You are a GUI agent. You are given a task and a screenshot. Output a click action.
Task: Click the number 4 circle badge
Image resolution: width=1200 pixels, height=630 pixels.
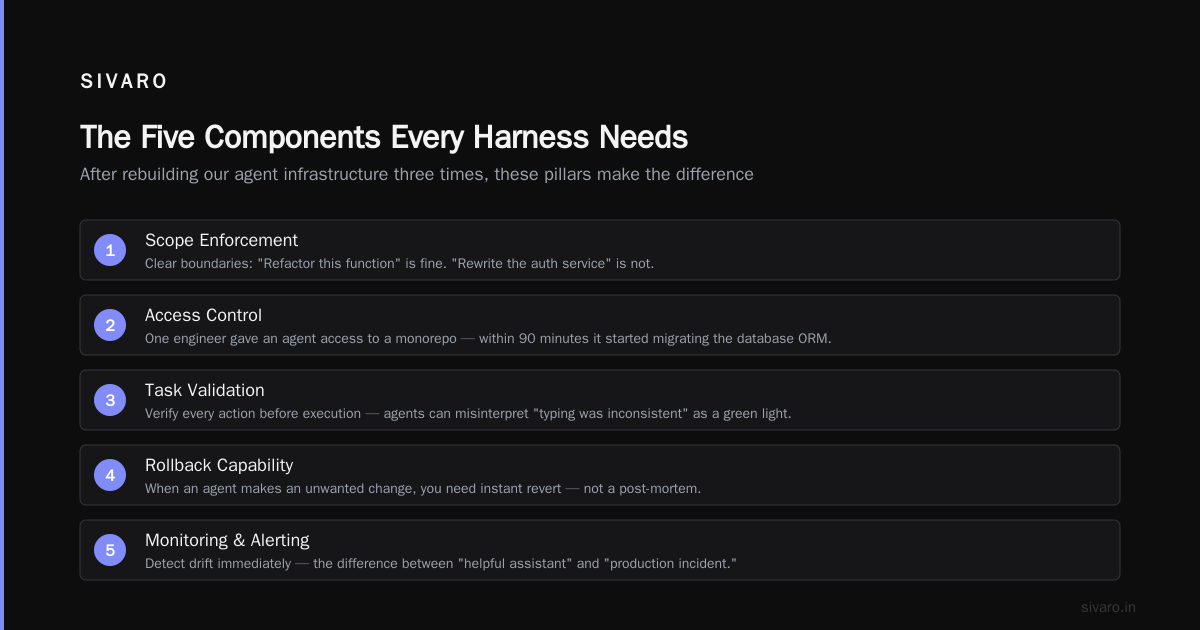point(110,475)
